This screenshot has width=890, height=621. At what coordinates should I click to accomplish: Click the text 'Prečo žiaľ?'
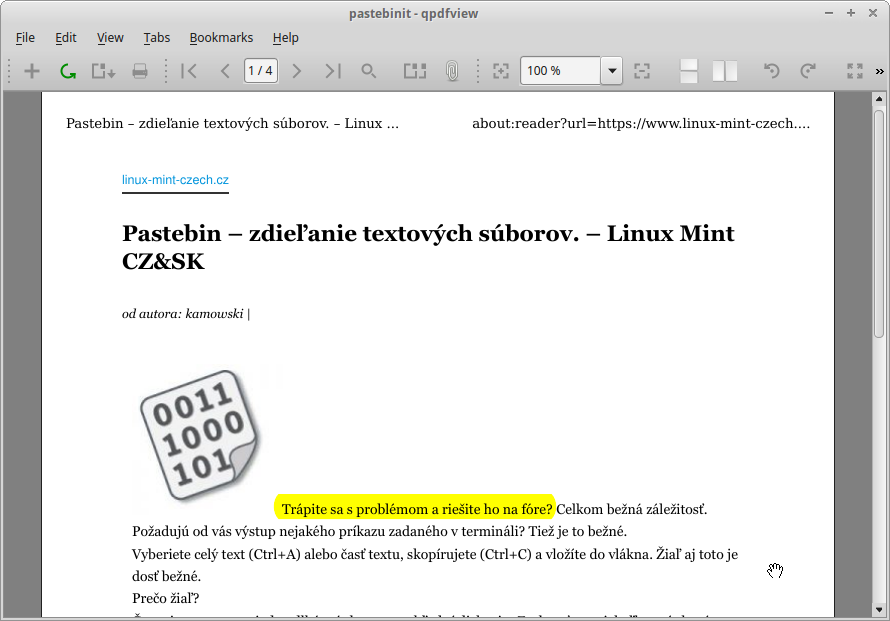pos(166,598)
